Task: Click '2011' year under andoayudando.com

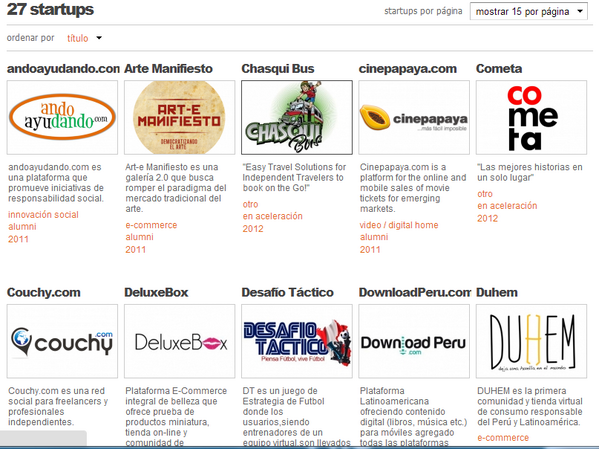Action: point(18,239)
